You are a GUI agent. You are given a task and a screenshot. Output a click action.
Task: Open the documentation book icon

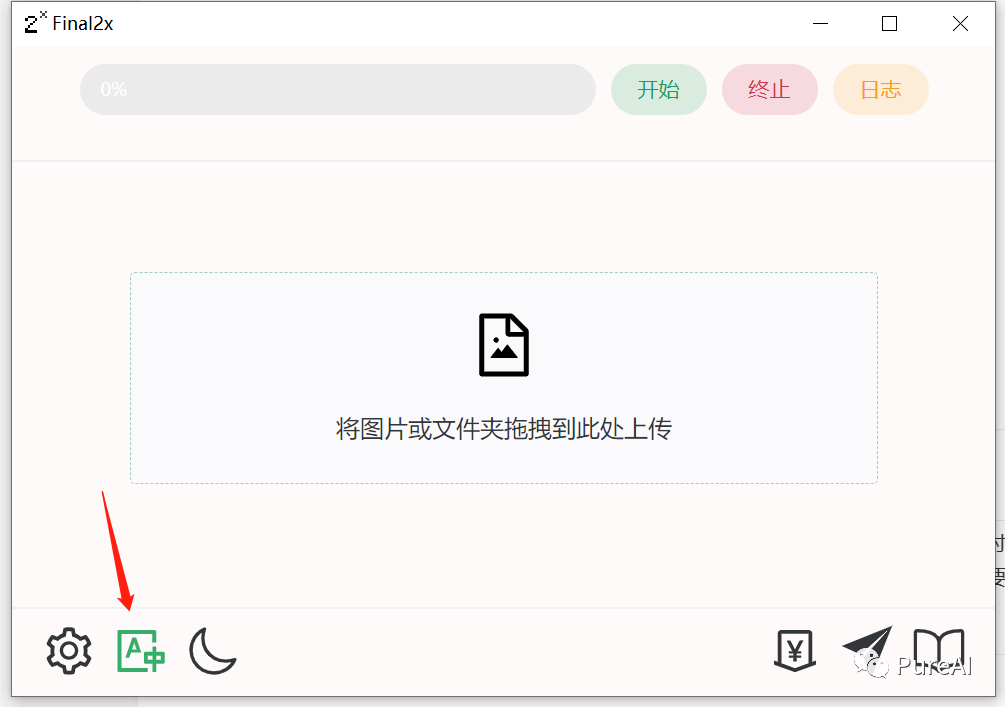[x=939, y=651]
